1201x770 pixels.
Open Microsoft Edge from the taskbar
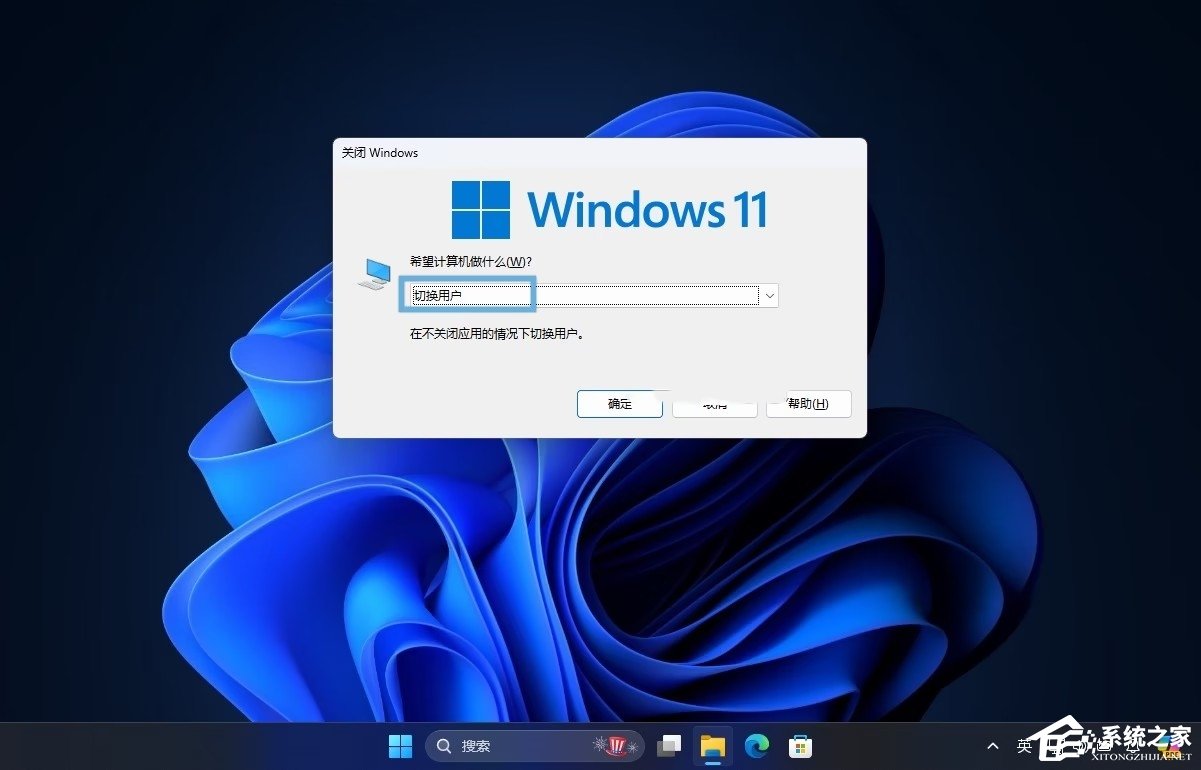[756, 746]
